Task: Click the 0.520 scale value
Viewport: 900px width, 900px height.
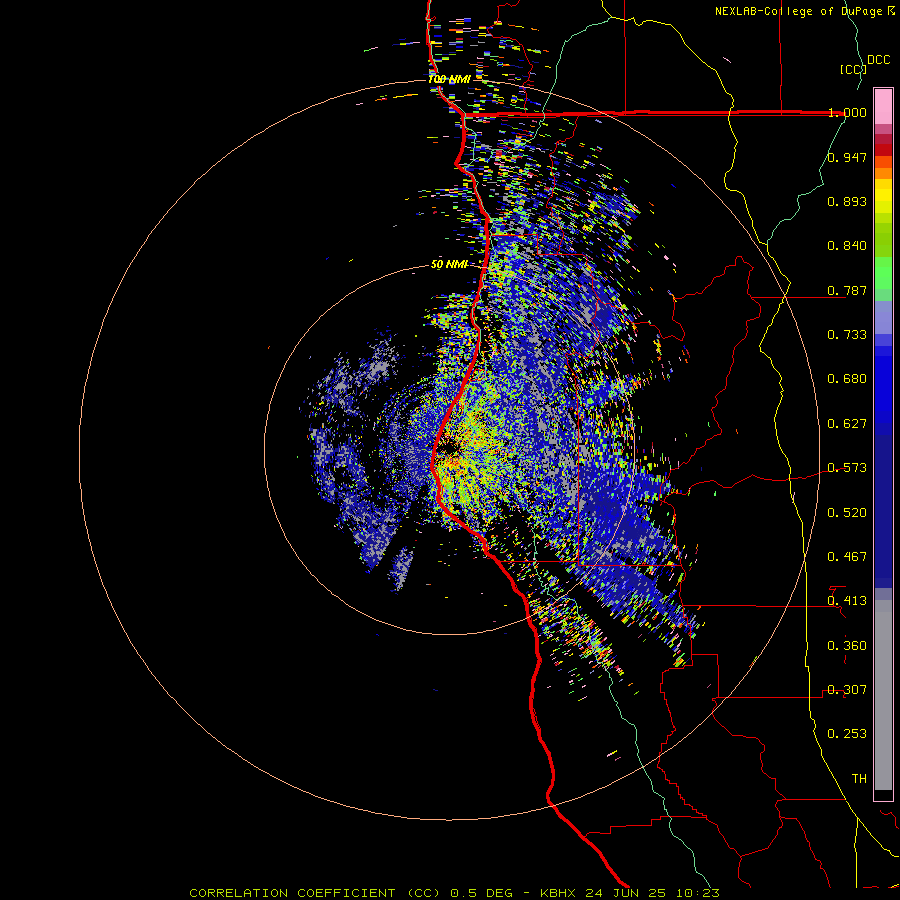Action: 847,513
